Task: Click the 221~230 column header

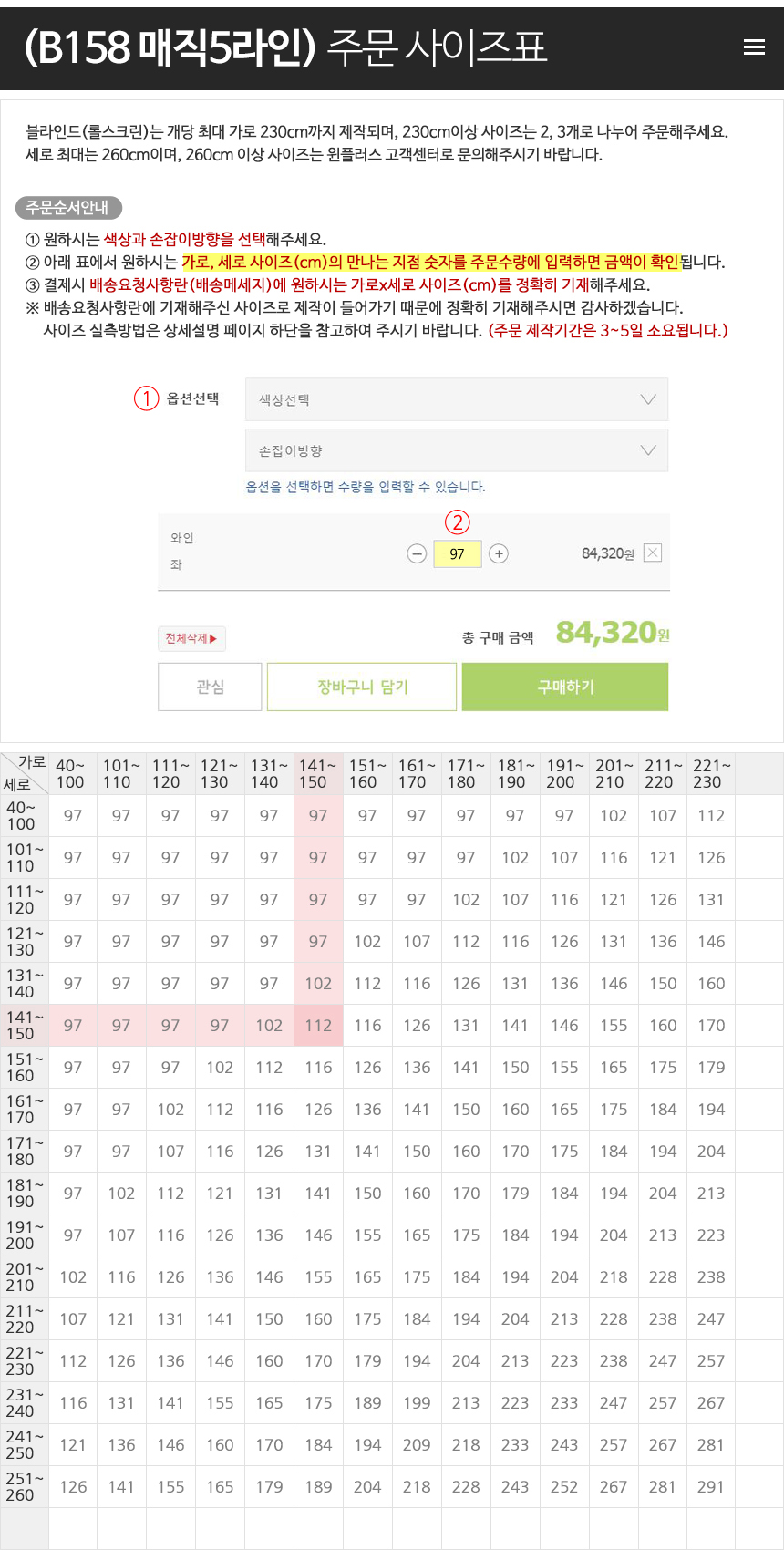Action: (711, 774)
